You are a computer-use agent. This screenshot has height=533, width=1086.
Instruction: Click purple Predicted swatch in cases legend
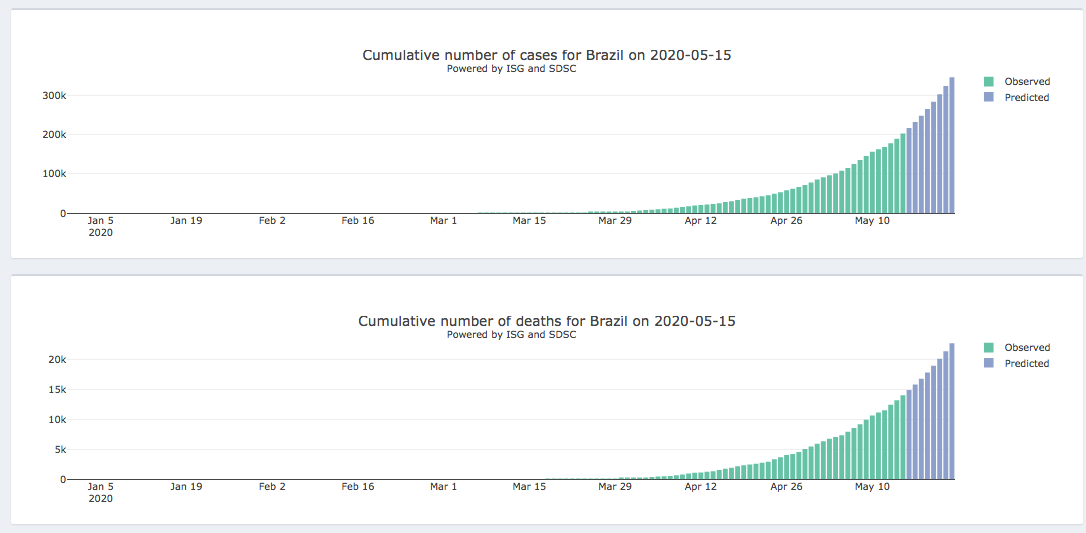point(989,98)
